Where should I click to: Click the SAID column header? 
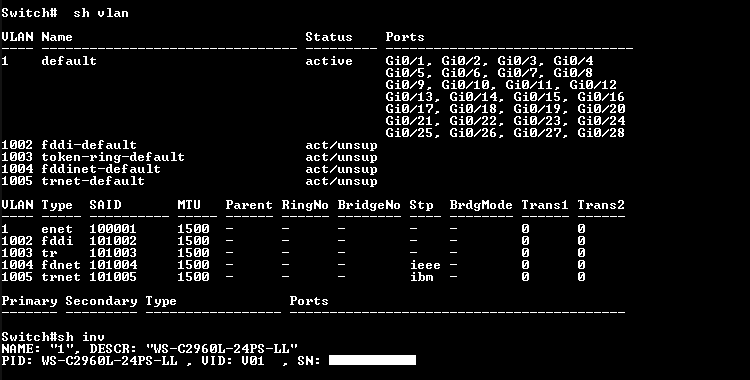click(x=105, y=205)
